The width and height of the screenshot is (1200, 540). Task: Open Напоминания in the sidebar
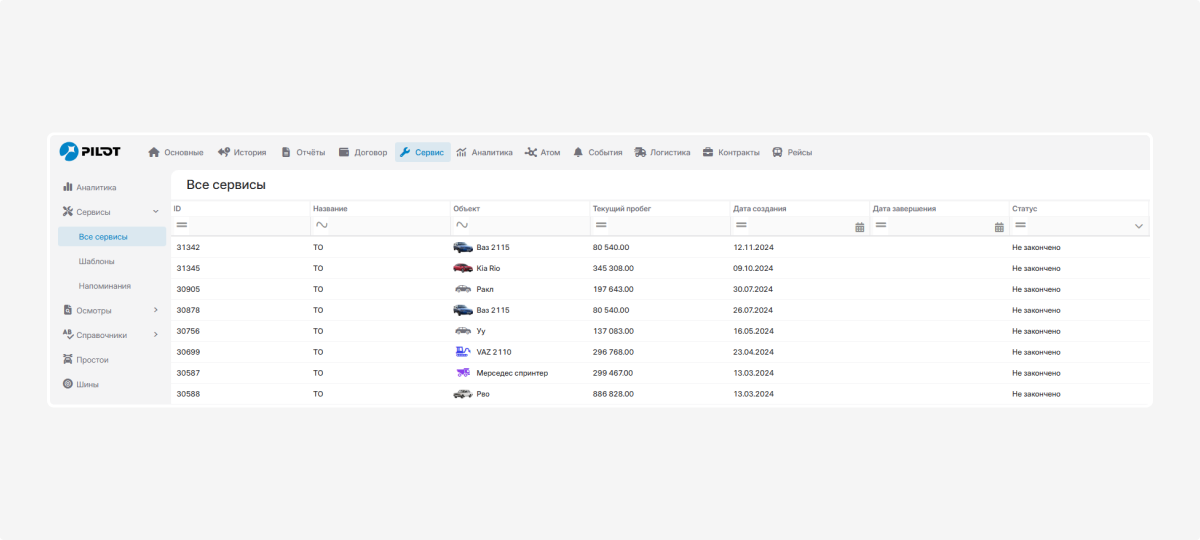(104, 286)
